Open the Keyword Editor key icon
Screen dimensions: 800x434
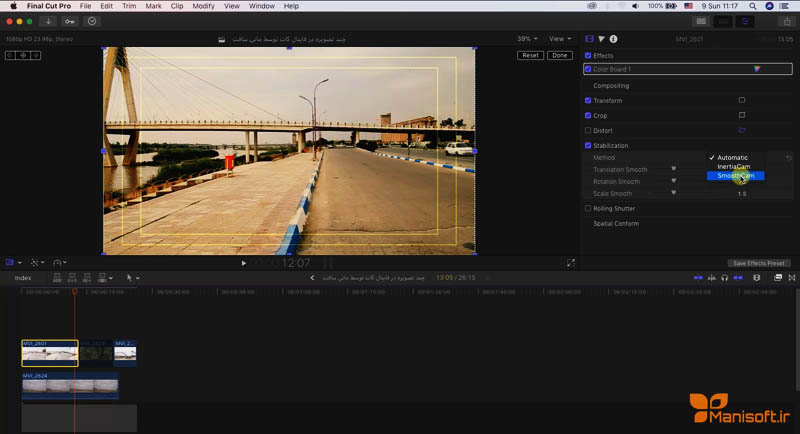70,21
